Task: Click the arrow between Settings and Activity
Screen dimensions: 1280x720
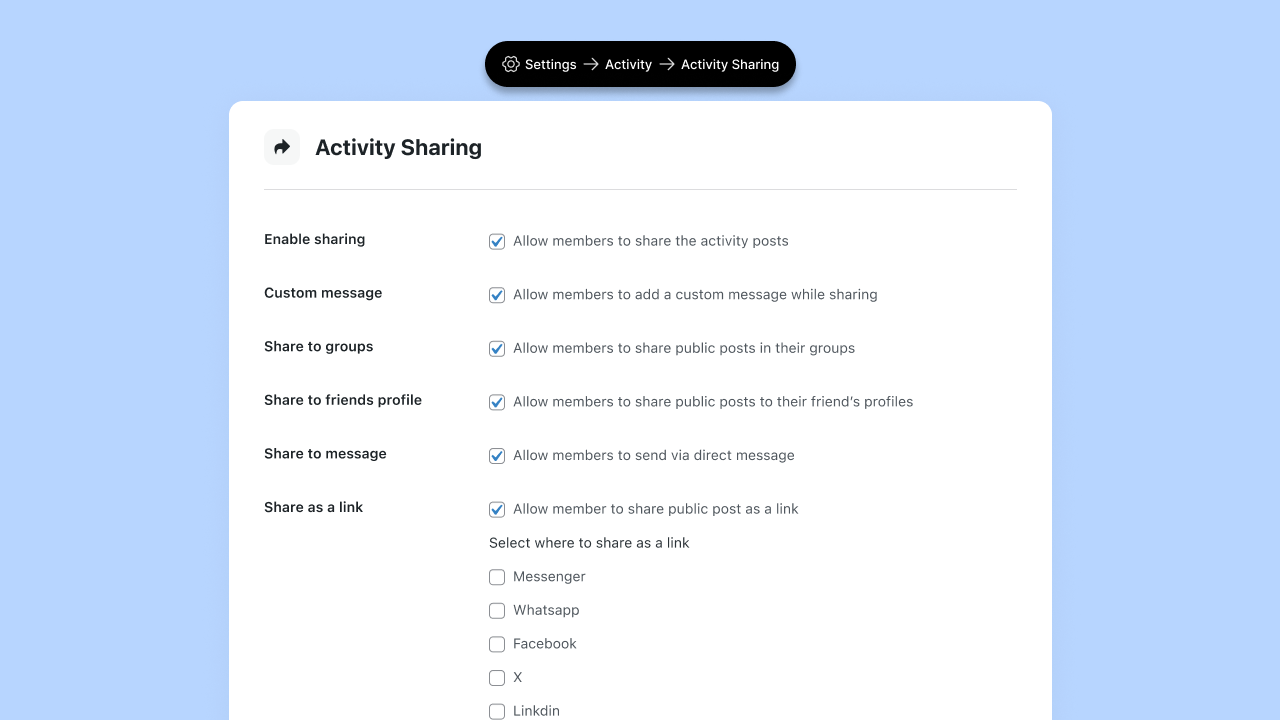Action: [590, 64]
